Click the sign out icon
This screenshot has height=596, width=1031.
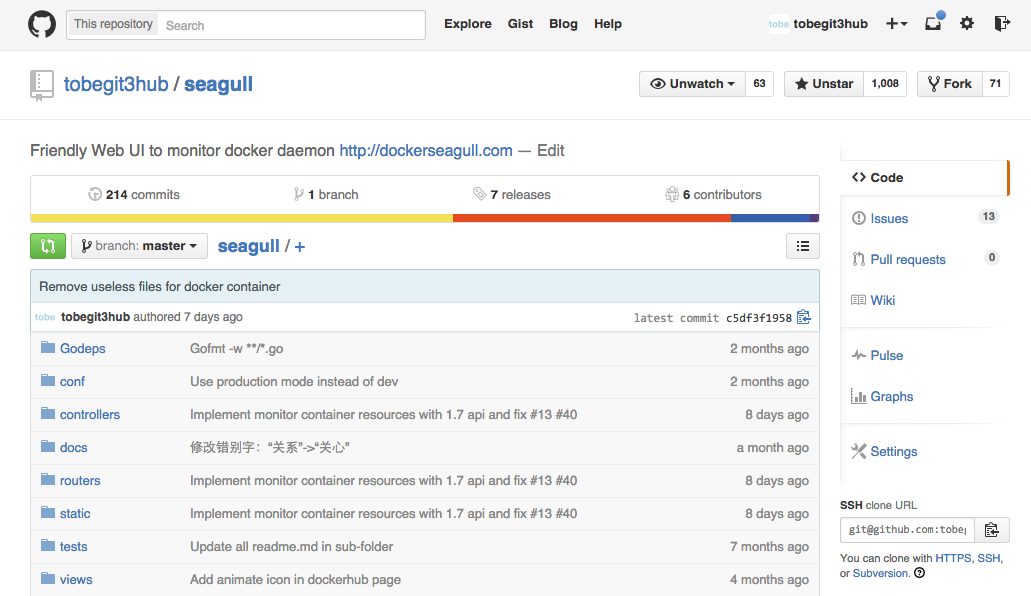(x=1001, y=24)
